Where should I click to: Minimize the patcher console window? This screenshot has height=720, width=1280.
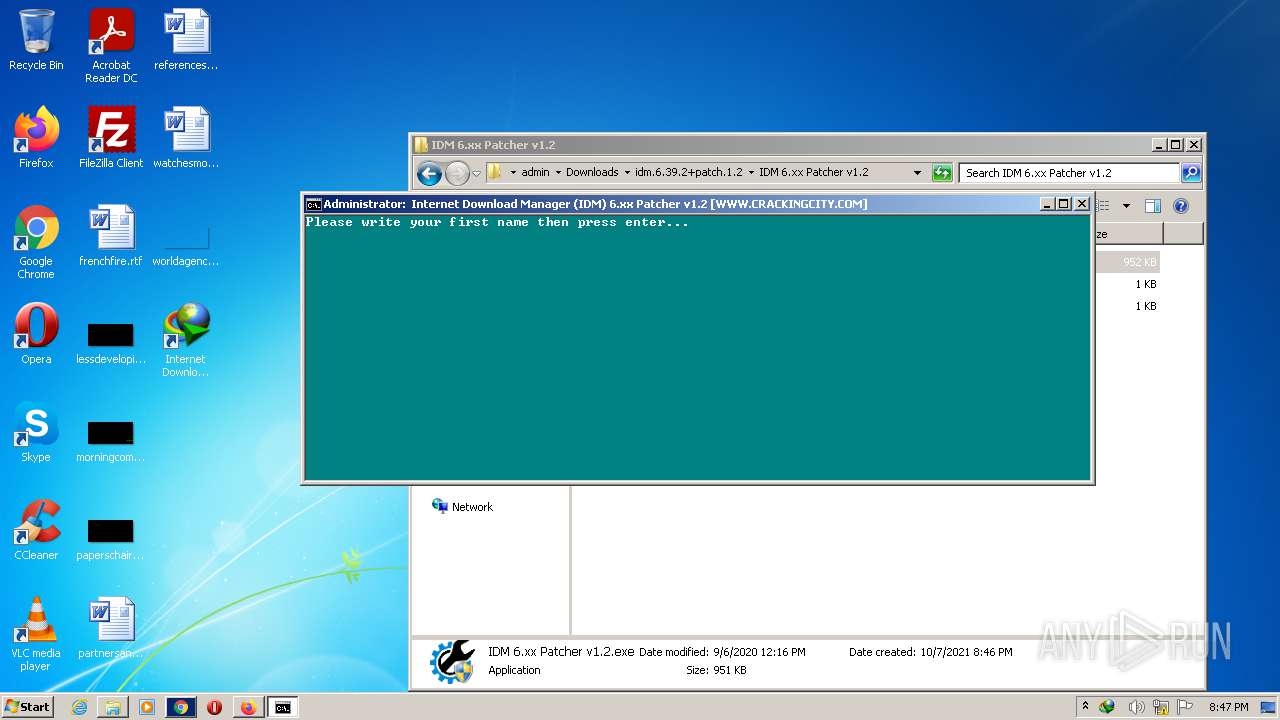(x=1048, y=204)
